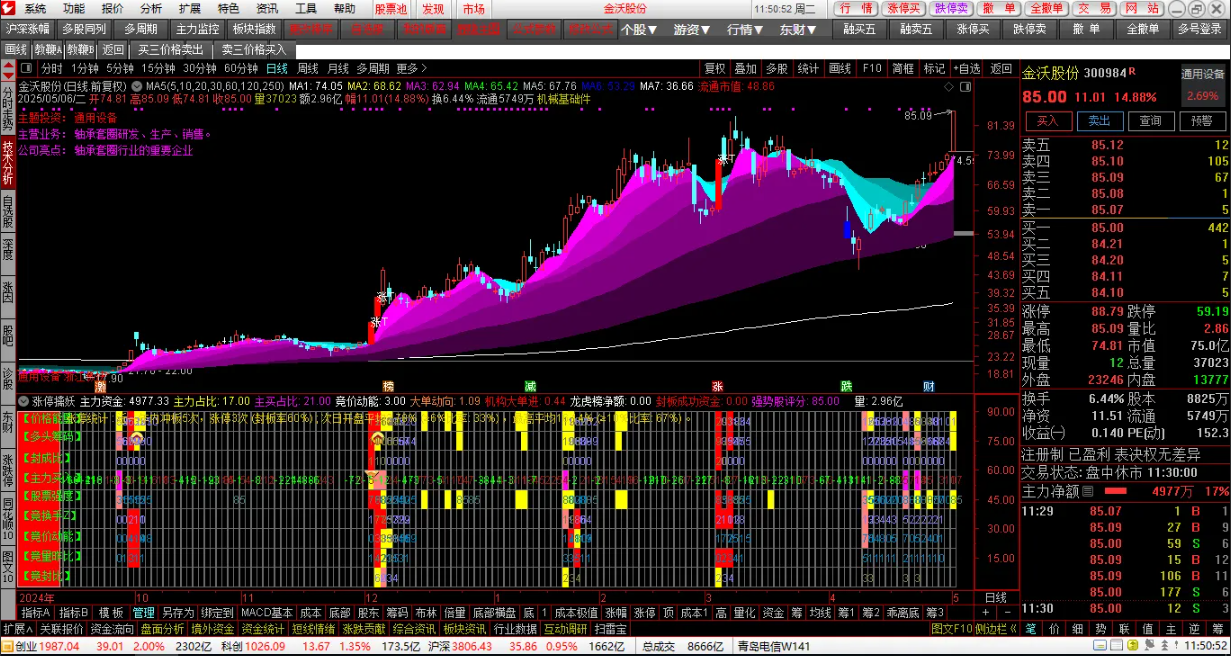Click the 财 marker icon below the chart
The width and height of the screenshot is (1231, 656).
929,386
